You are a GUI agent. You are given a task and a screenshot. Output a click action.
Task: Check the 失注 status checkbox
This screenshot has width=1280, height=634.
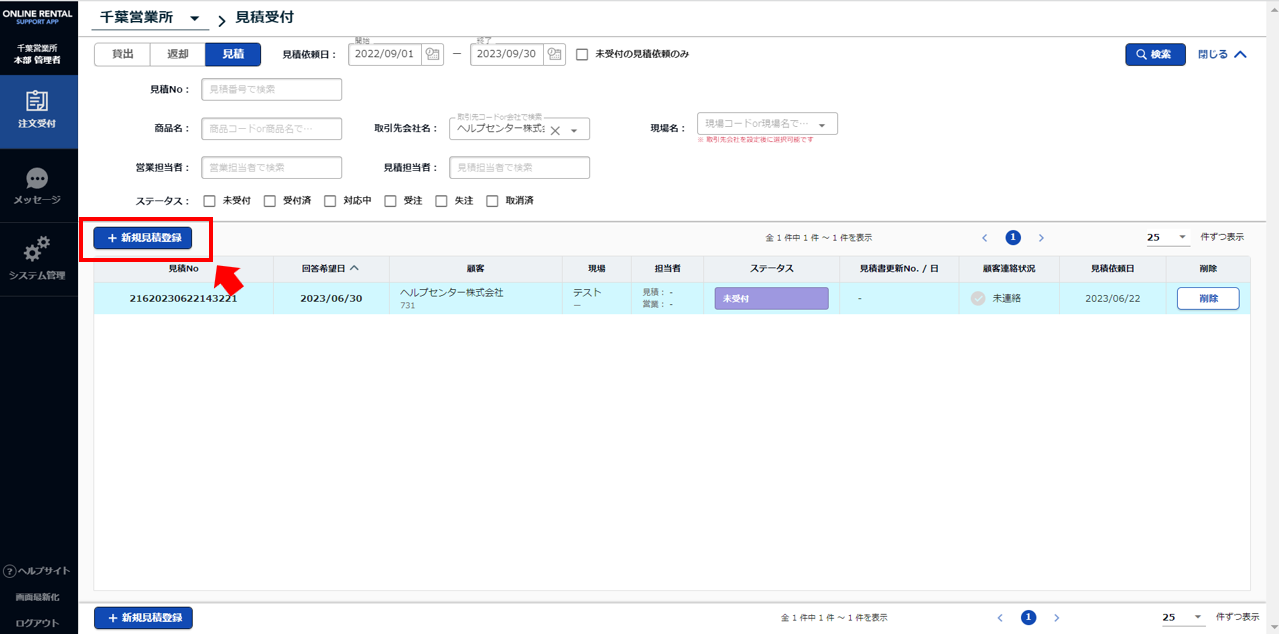(x=441, y=201)
